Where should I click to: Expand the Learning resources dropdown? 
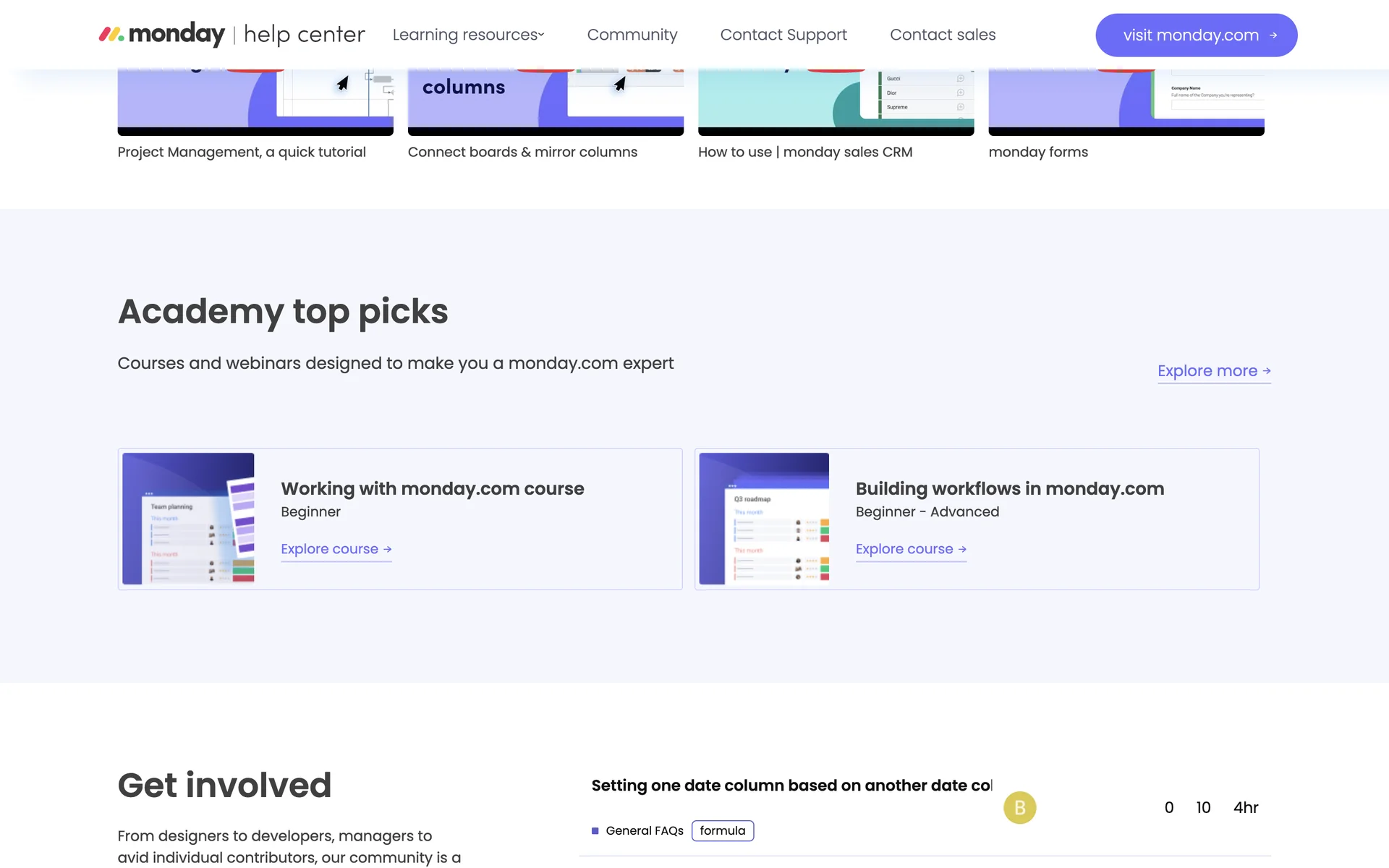(468, 35)
